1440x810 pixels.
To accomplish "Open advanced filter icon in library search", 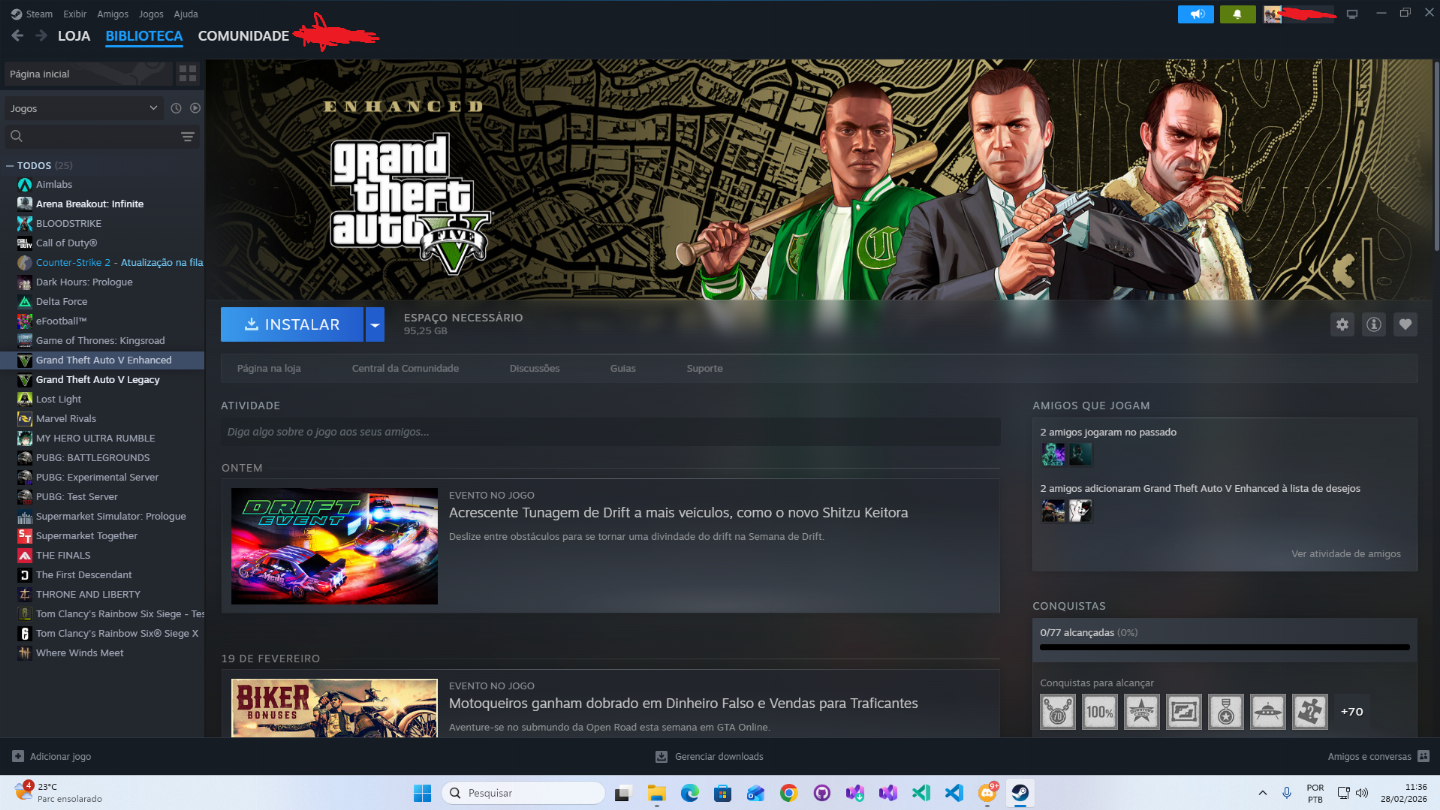I will [x=188, y=136].
